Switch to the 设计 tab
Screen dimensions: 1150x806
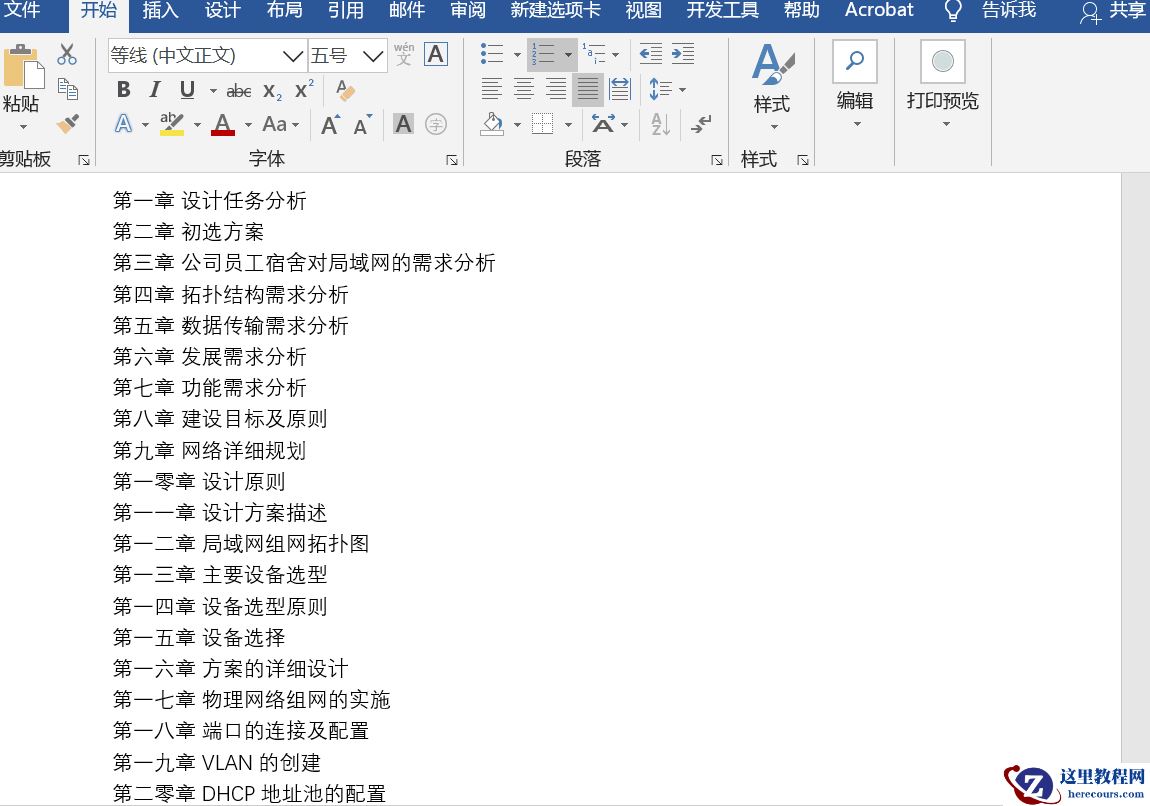coord(222,10)
